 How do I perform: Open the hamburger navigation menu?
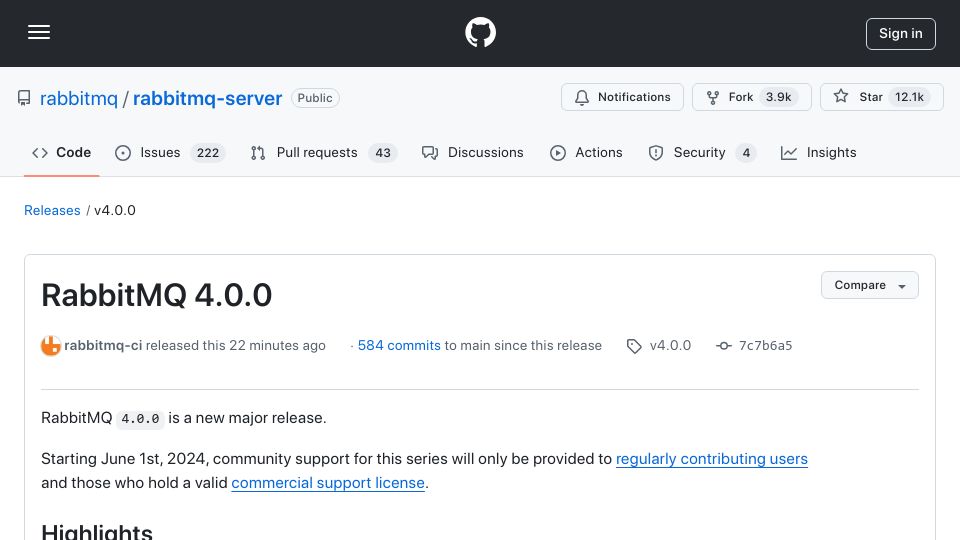pos(39,32)
